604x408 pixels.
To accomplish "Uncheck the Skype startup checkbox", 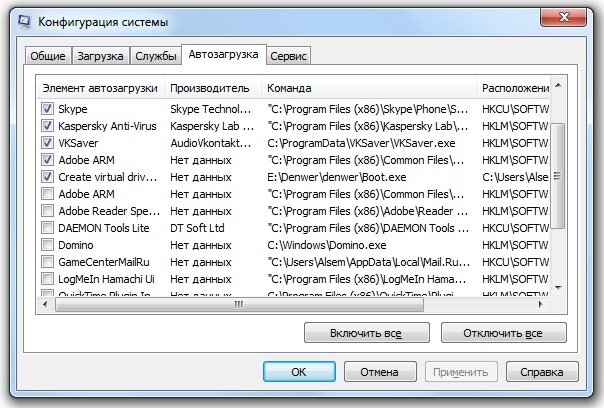I will 47,109.
